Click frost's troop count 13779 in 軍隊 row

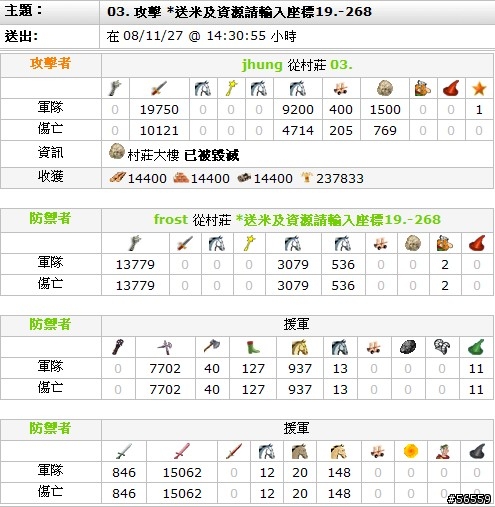coord(135,264)
